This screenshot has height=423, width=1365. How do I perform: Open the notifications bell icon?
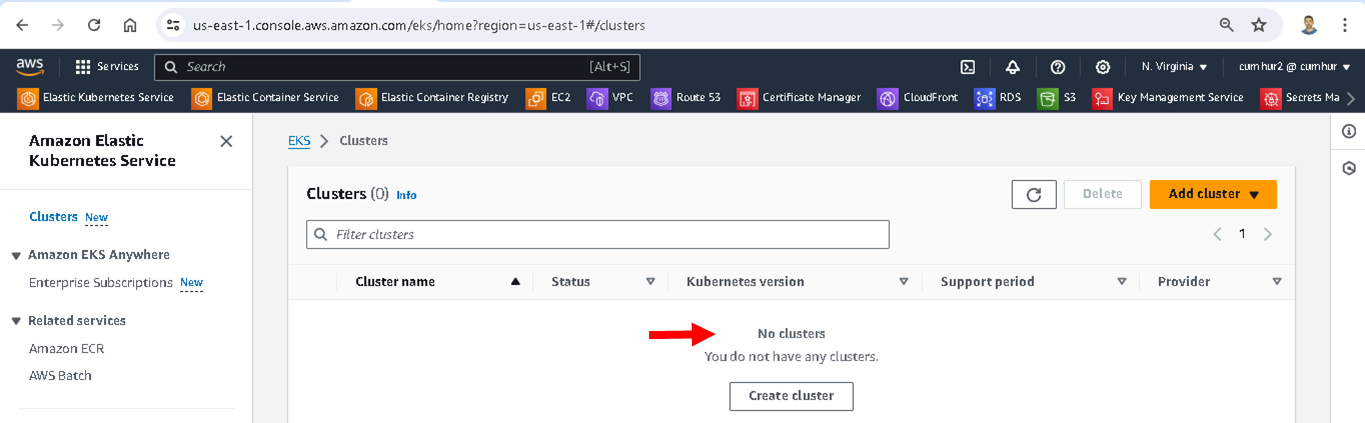1012,67
